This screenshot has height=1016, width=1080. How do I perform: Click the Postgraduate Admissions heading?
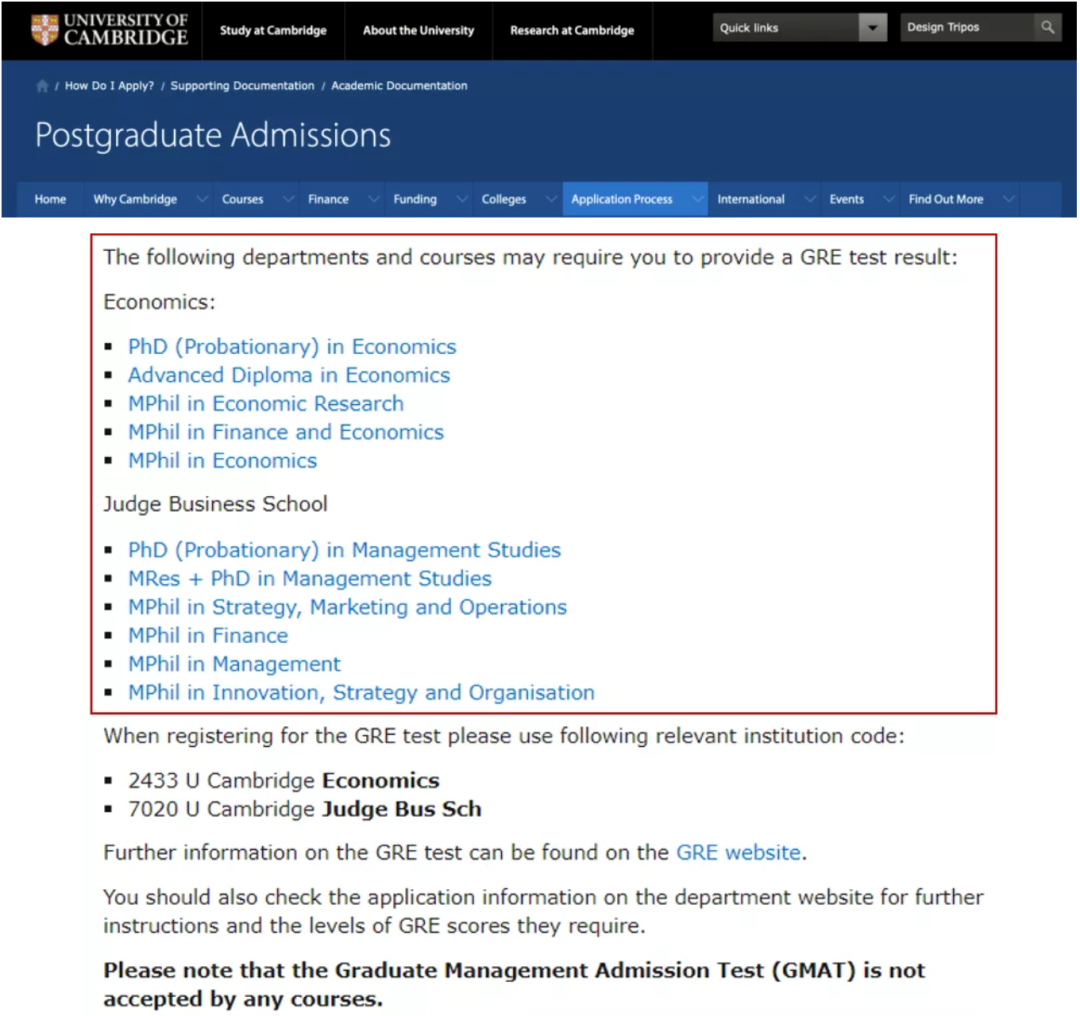(213, 135)
